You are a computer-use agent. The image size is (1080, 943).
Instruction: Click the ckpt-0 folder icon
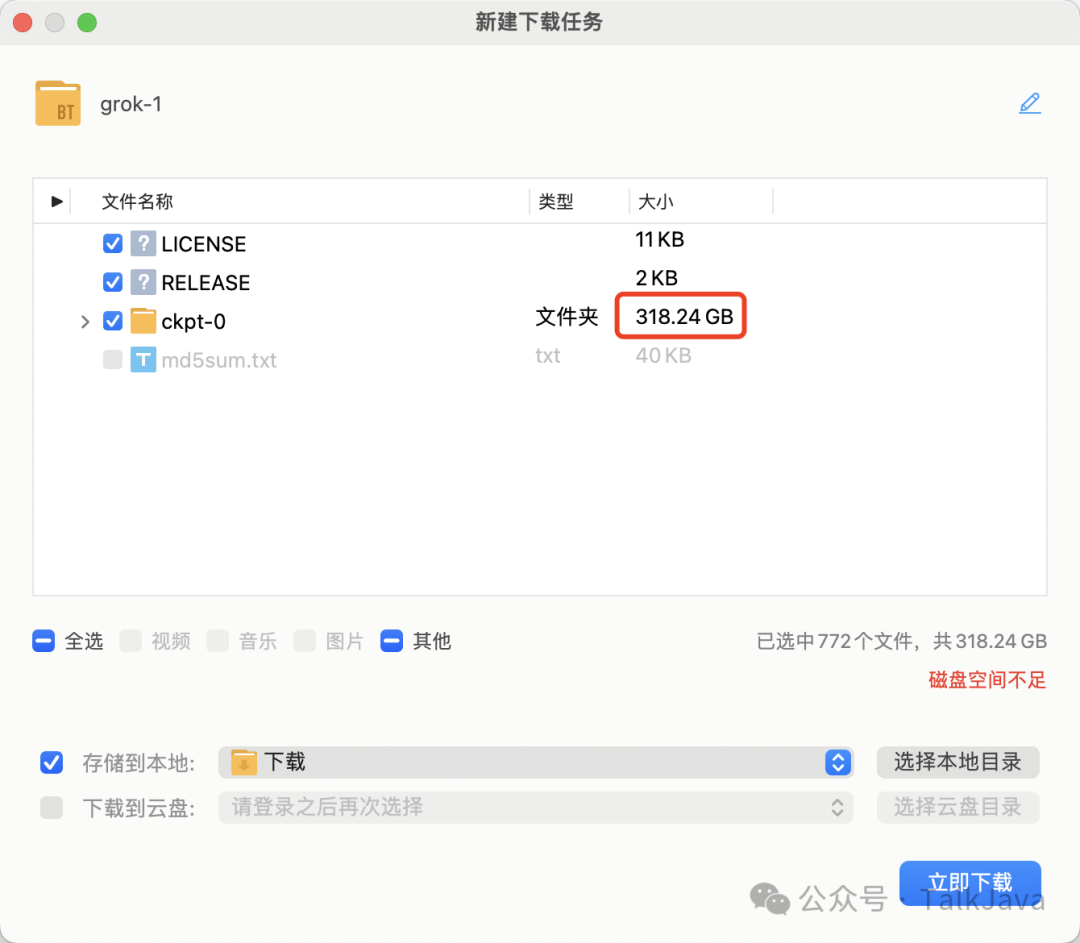click(x=144, y=321)
